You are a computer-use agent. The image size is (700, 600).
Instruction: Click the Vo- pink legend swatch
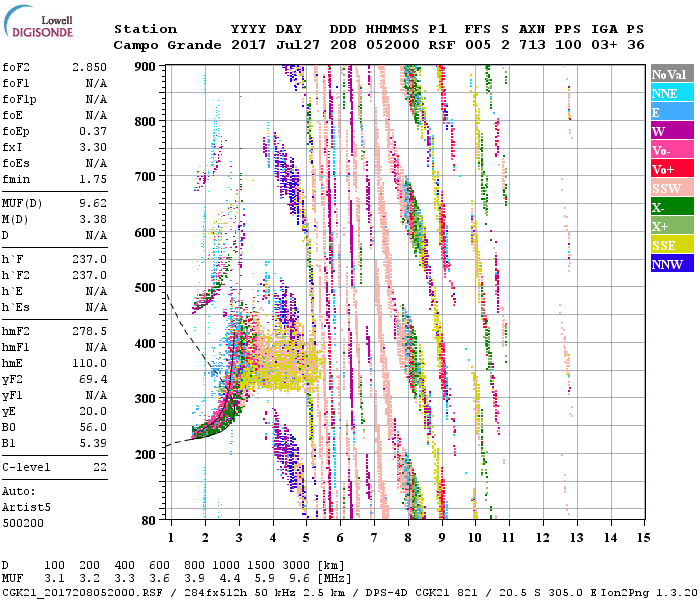670,150
